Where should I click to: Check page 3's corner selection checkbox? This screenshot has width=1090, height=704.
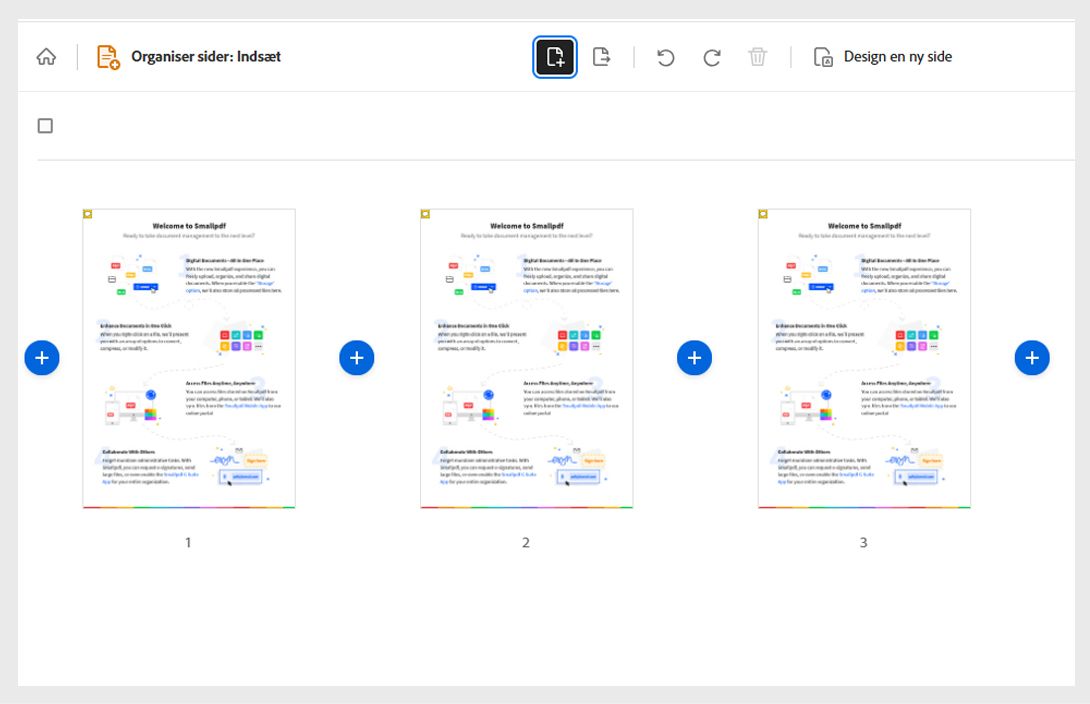762,213
